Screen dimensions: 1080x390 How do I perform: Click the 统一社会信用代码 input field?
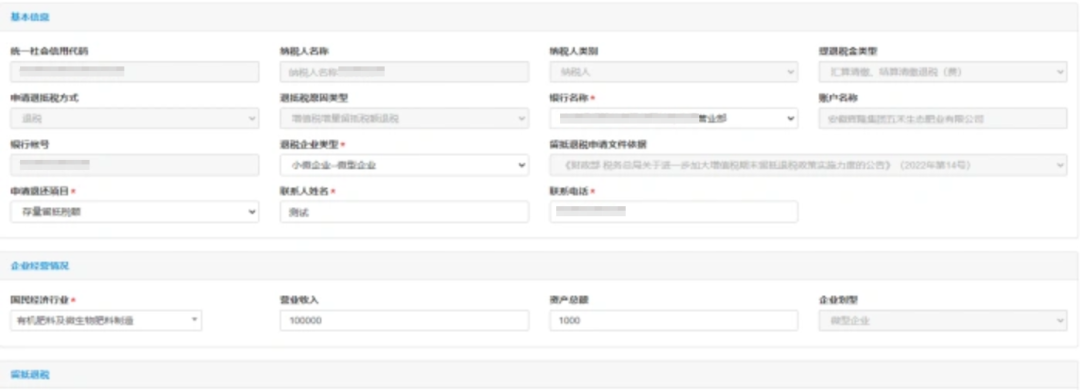click(x=135, y=72)
